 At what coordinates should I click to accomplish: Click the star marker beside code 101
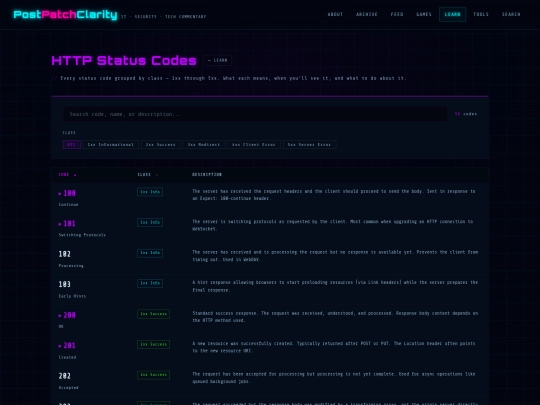60,224
